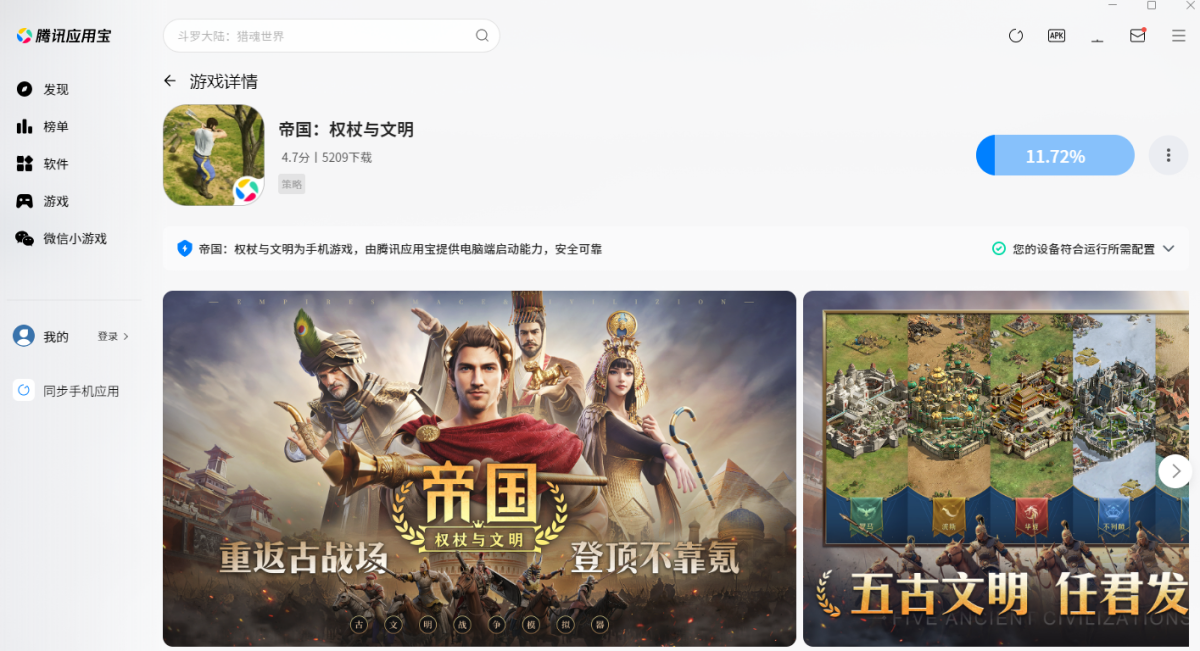Click the search magnifier icon

point(482,36)
